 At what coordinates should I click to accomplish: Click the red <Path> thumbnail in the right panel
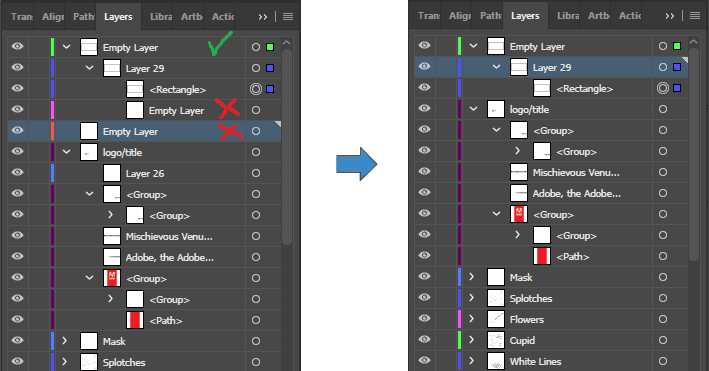click(x=542, y=256)
